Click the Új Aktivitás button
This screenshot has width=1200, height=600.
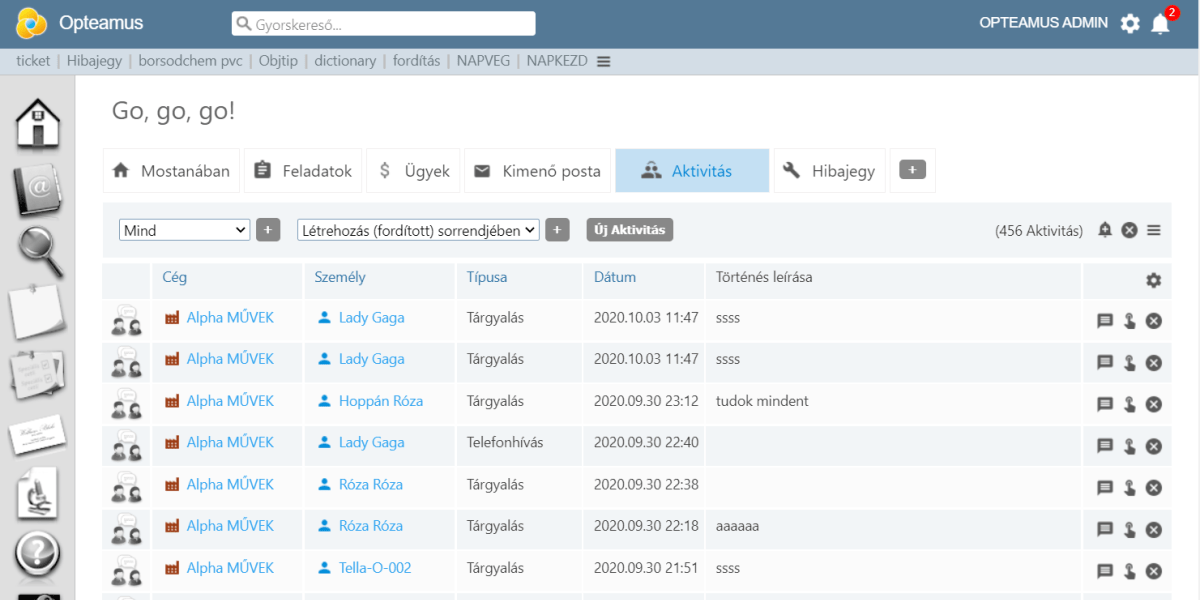(x=629, y=230)
